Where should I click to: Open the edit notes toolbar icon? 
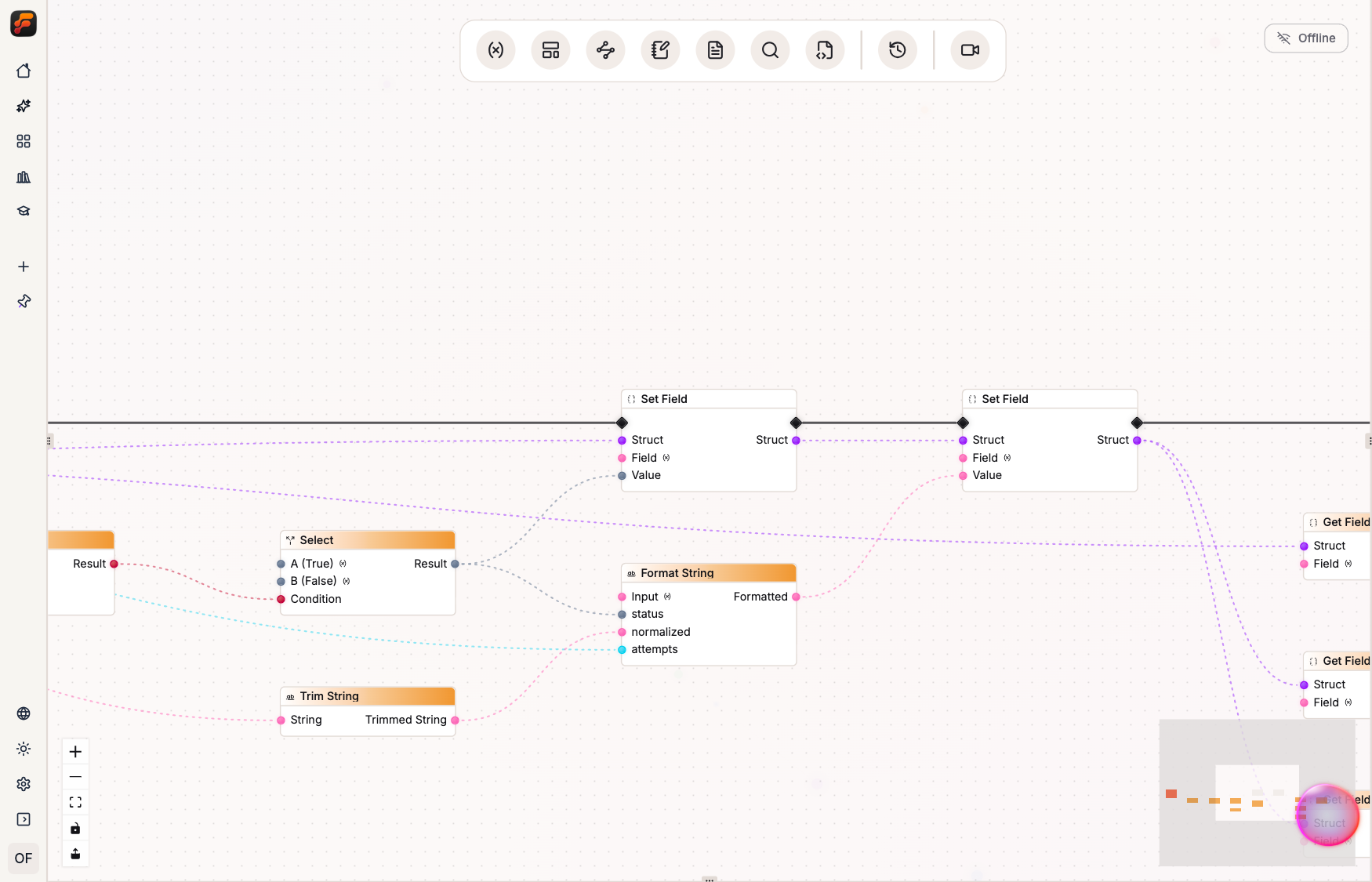click(x=660, y=50)
